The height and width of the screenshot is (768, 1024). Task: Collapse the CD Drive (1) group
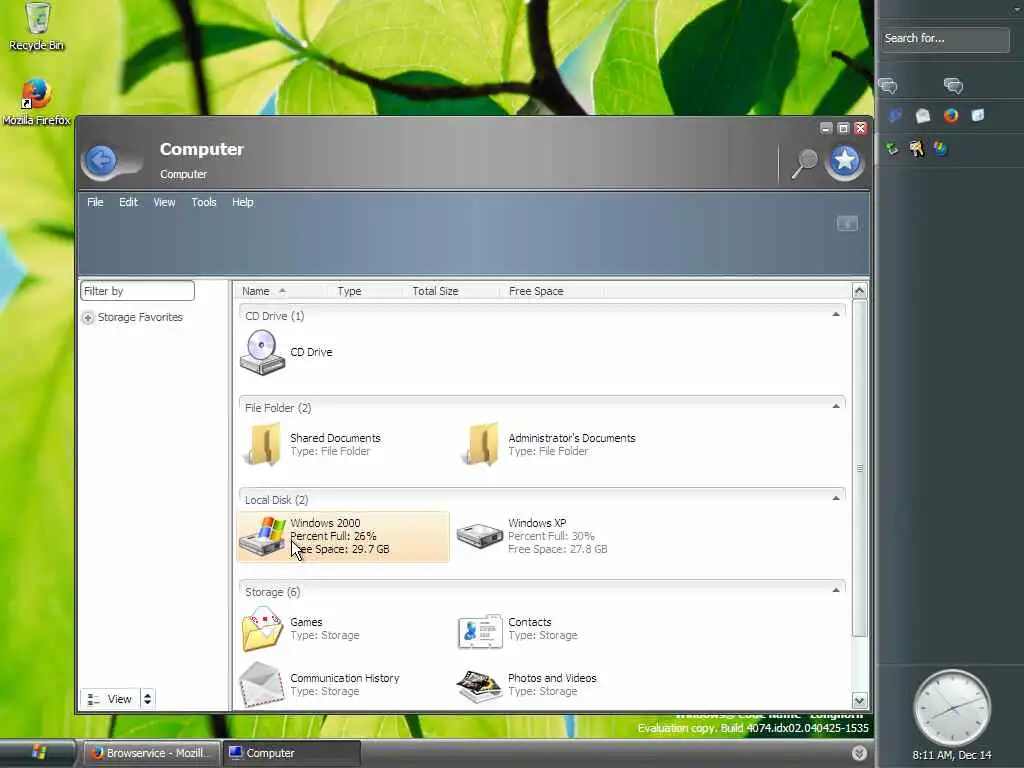pos(836,315)
